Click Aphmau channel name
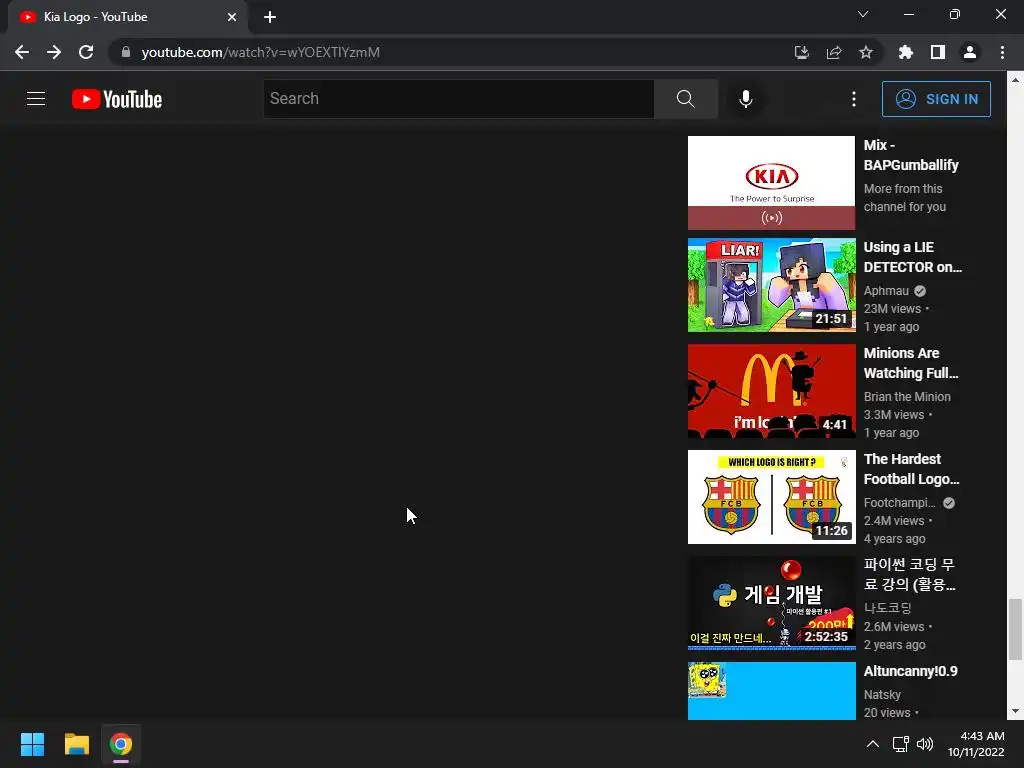 [x=886, y=291]
